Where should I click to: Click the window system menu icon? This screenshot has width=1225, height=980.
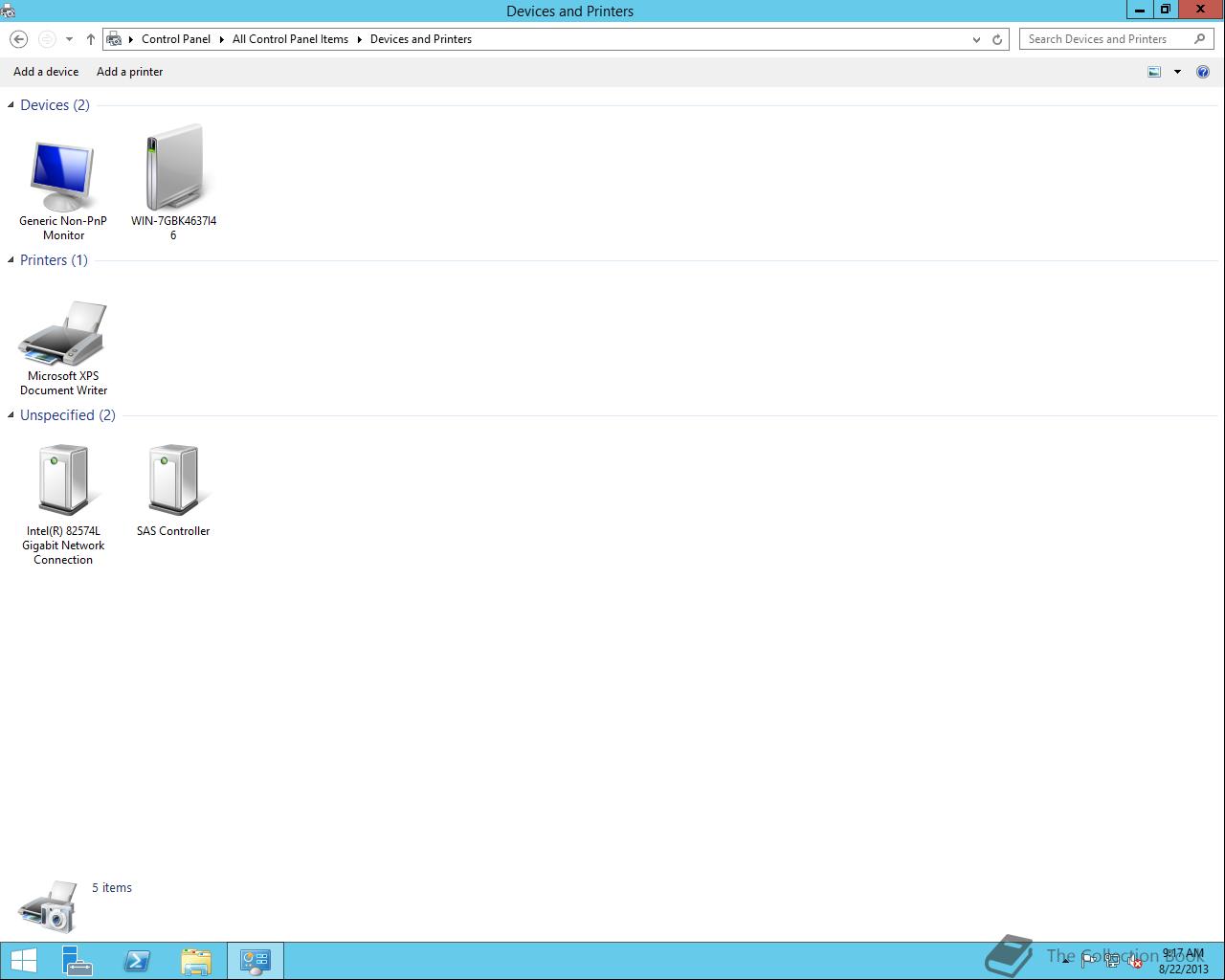(8, 11)
